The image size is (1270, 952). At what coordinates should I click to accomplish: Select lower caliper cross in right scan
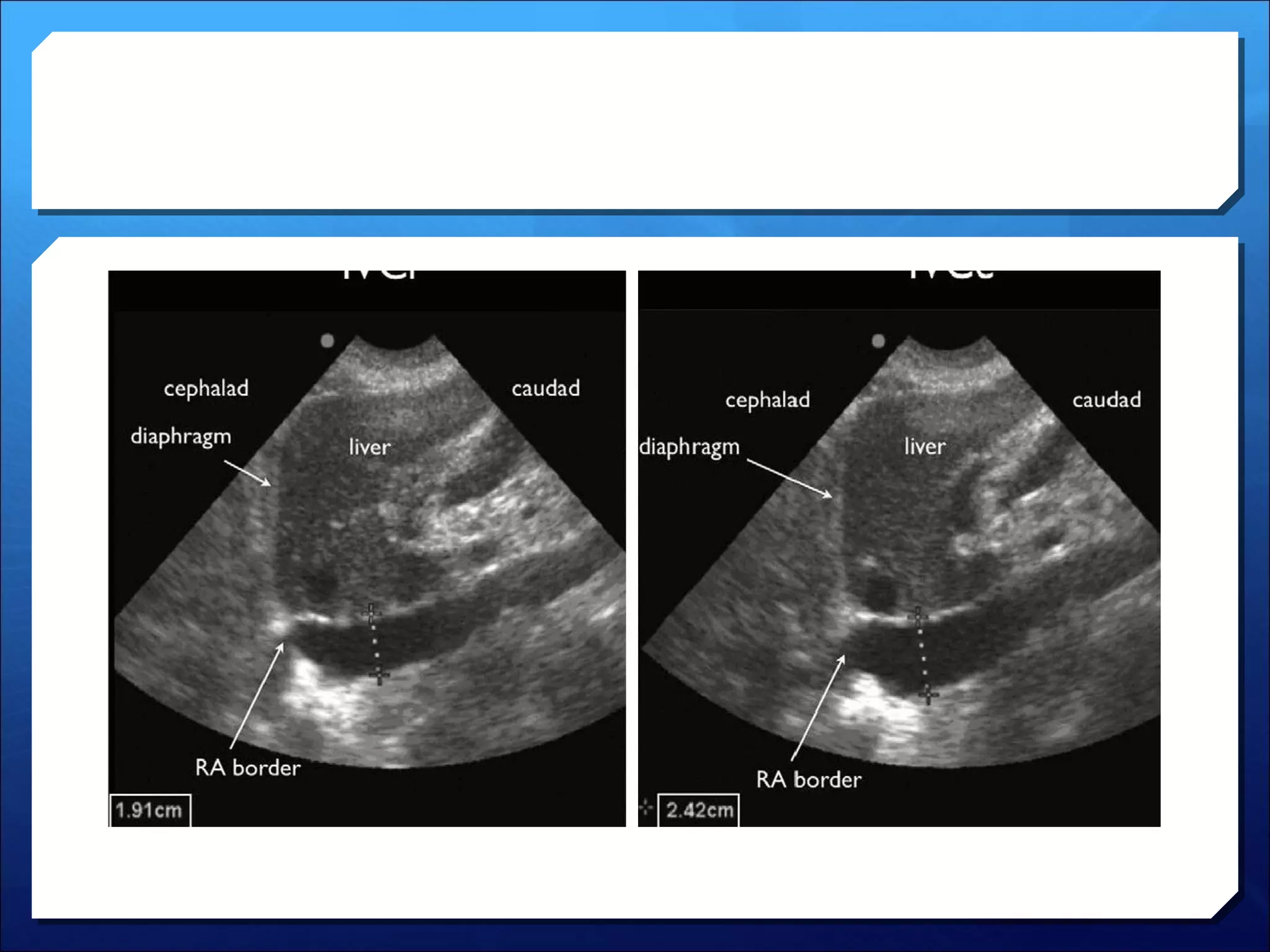pyautogui.click(x=928, y=695)
